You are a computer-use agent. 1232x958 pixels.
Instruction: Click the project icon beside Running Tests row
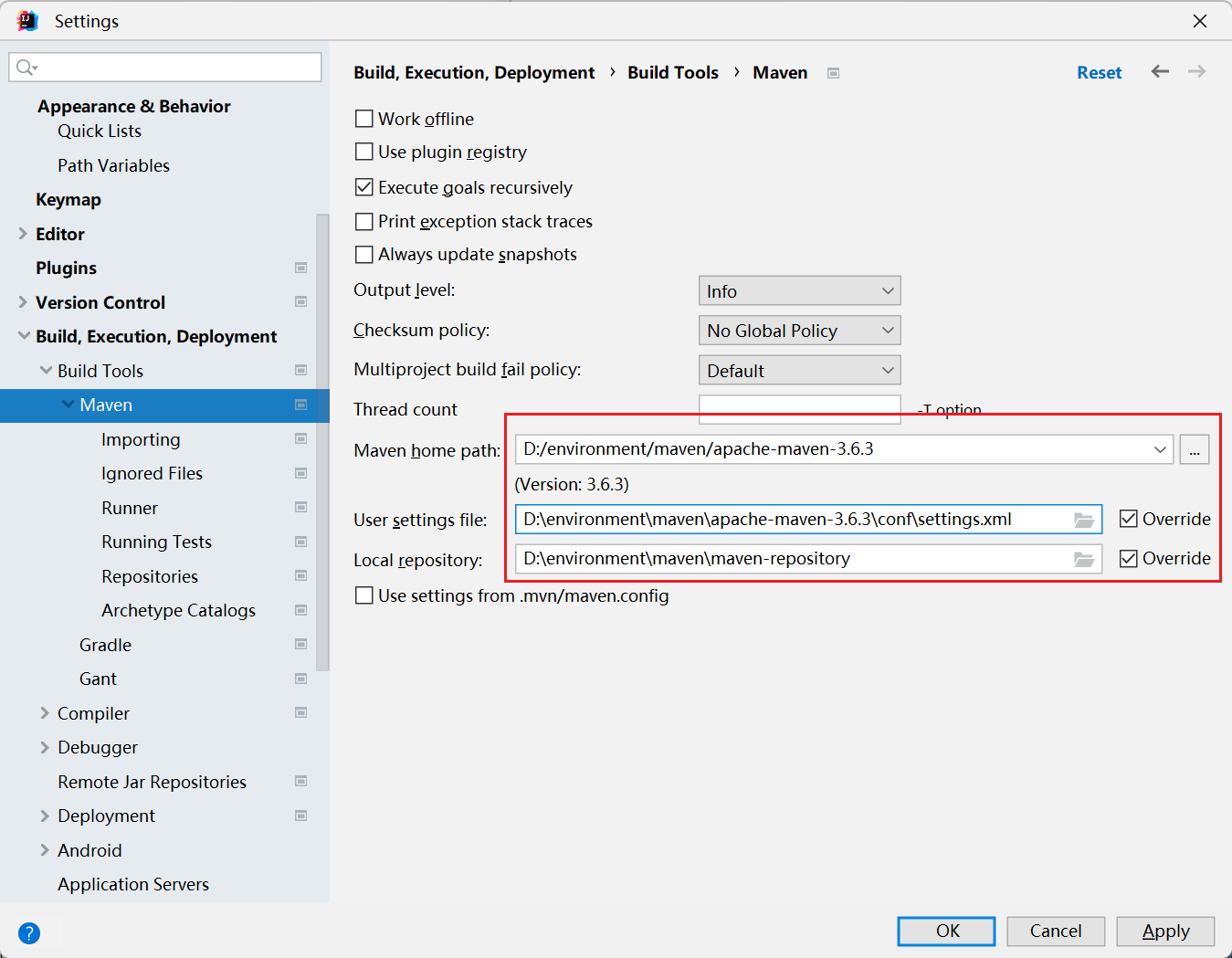click(x=300, y=542)
